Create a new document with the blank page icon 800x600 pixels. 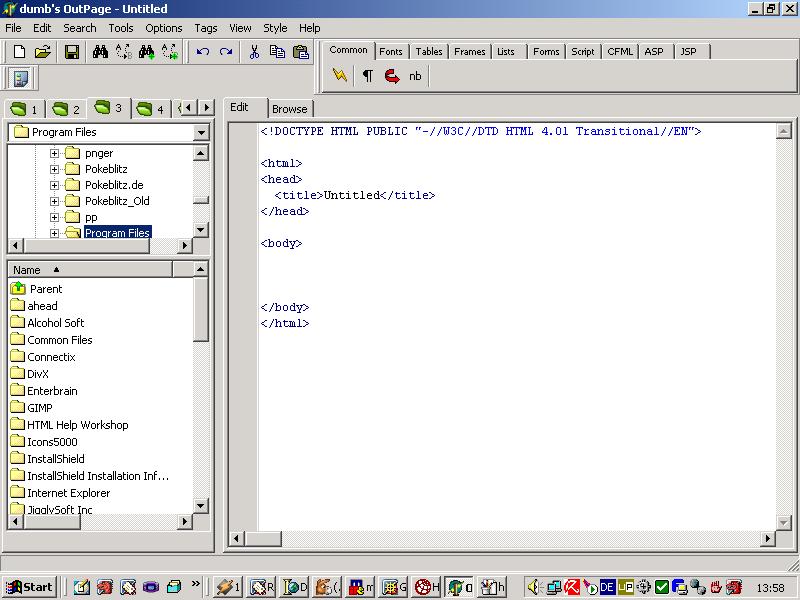(19, 52)
